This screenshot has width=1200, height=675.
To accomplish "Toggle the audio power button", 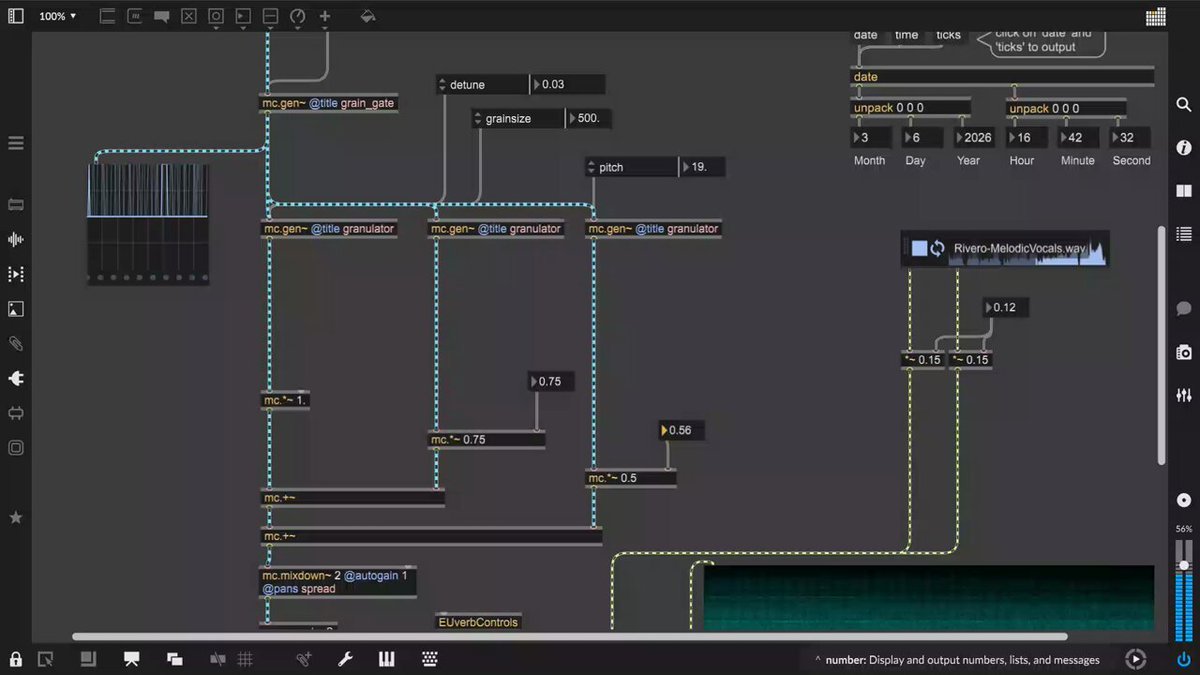I will coord(1184,659).
